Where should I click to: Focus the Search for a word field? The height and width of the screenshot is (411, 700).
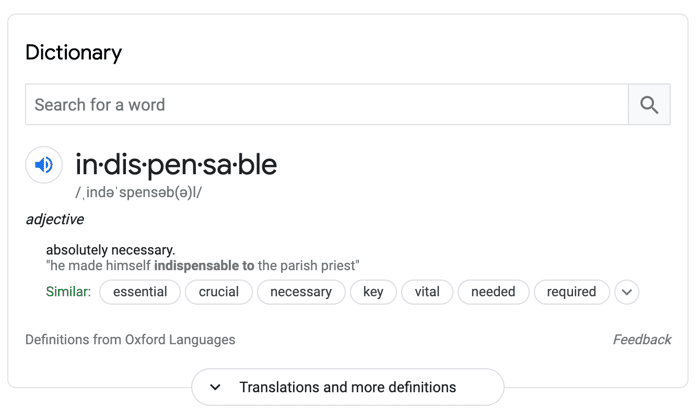(327, 104)
